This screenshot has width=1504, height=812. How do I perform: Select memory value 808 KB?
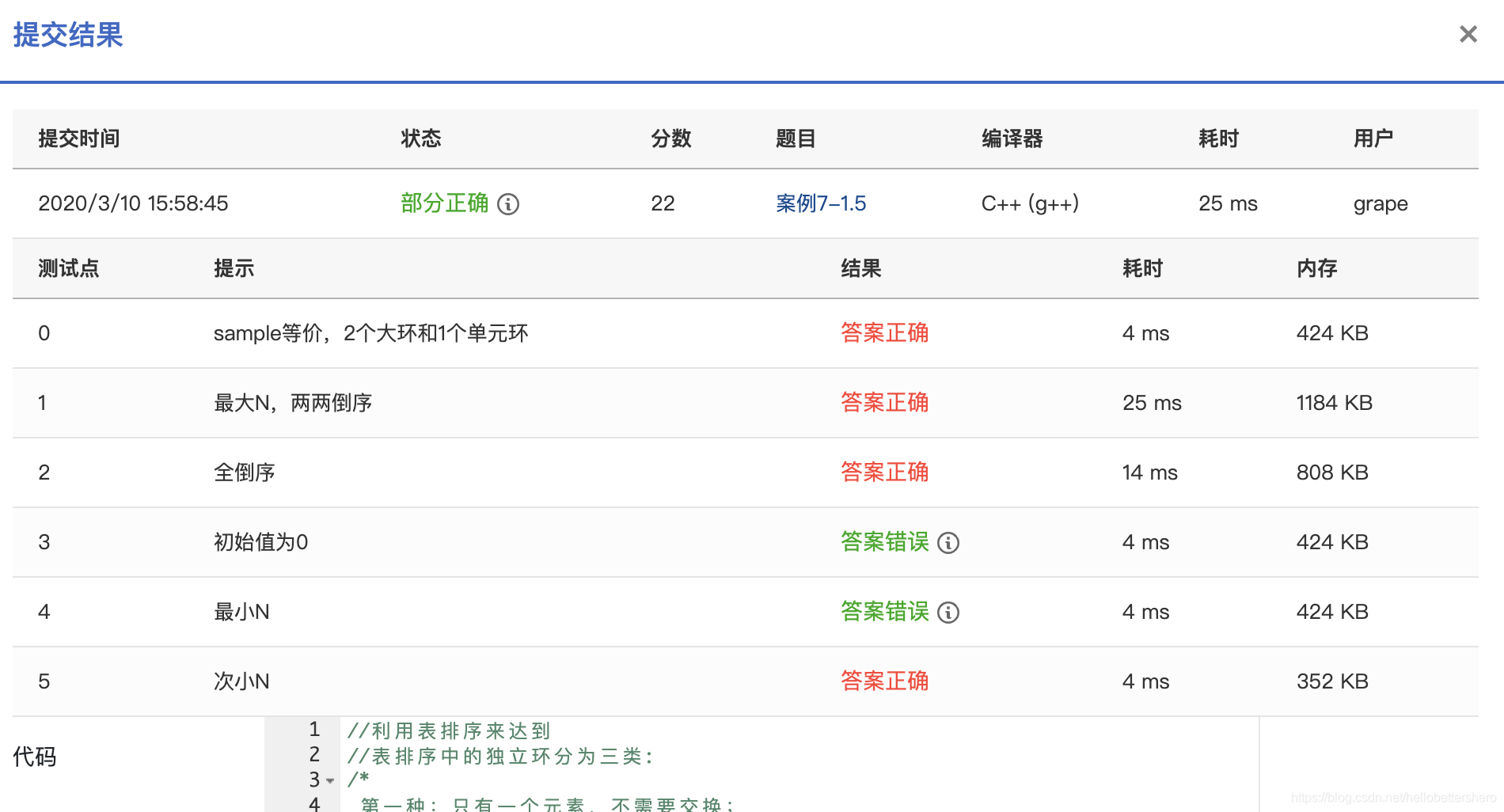(1332, 472)
